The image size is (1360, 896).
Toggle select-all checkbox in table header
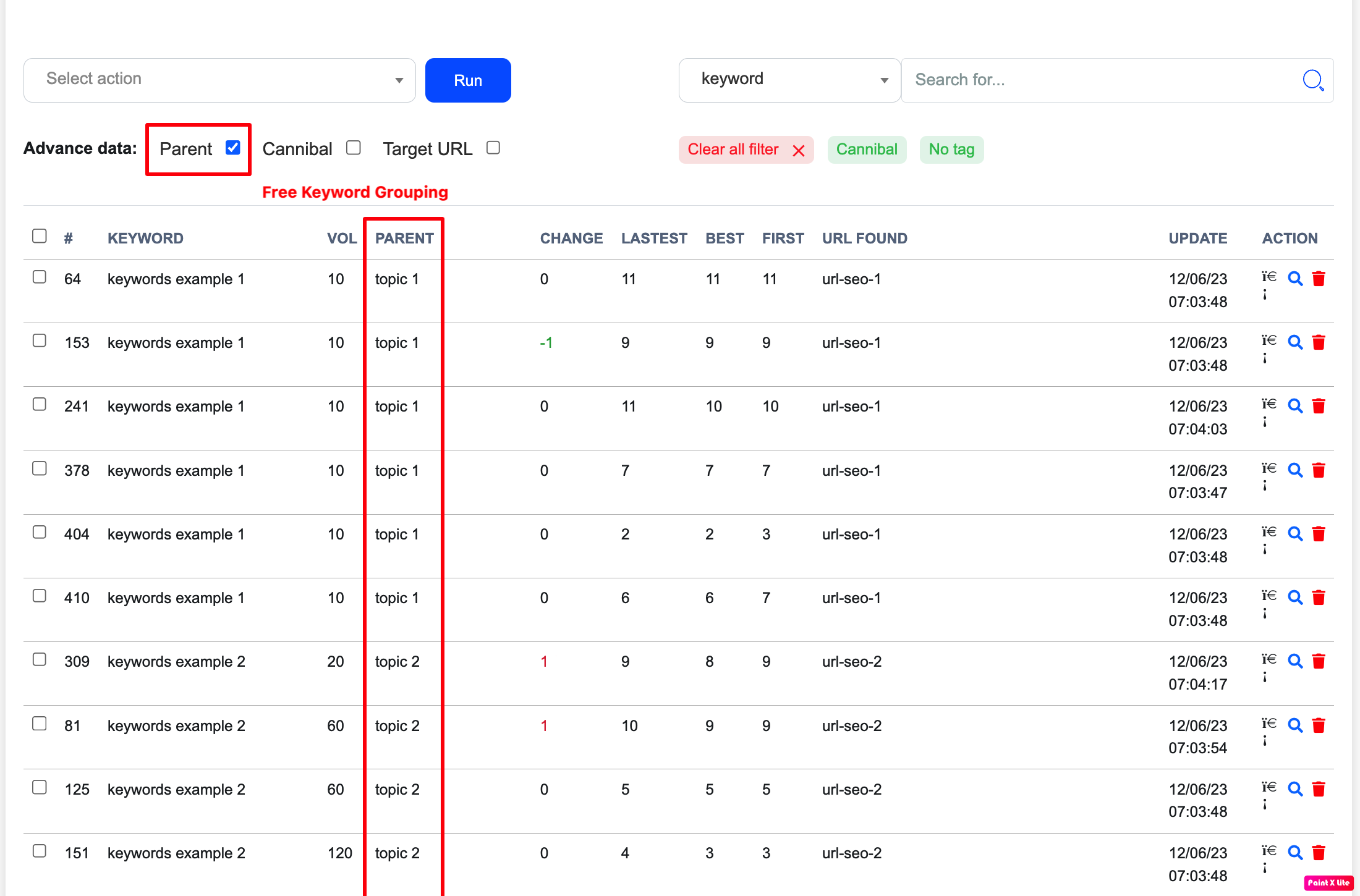tap(40, 236)
